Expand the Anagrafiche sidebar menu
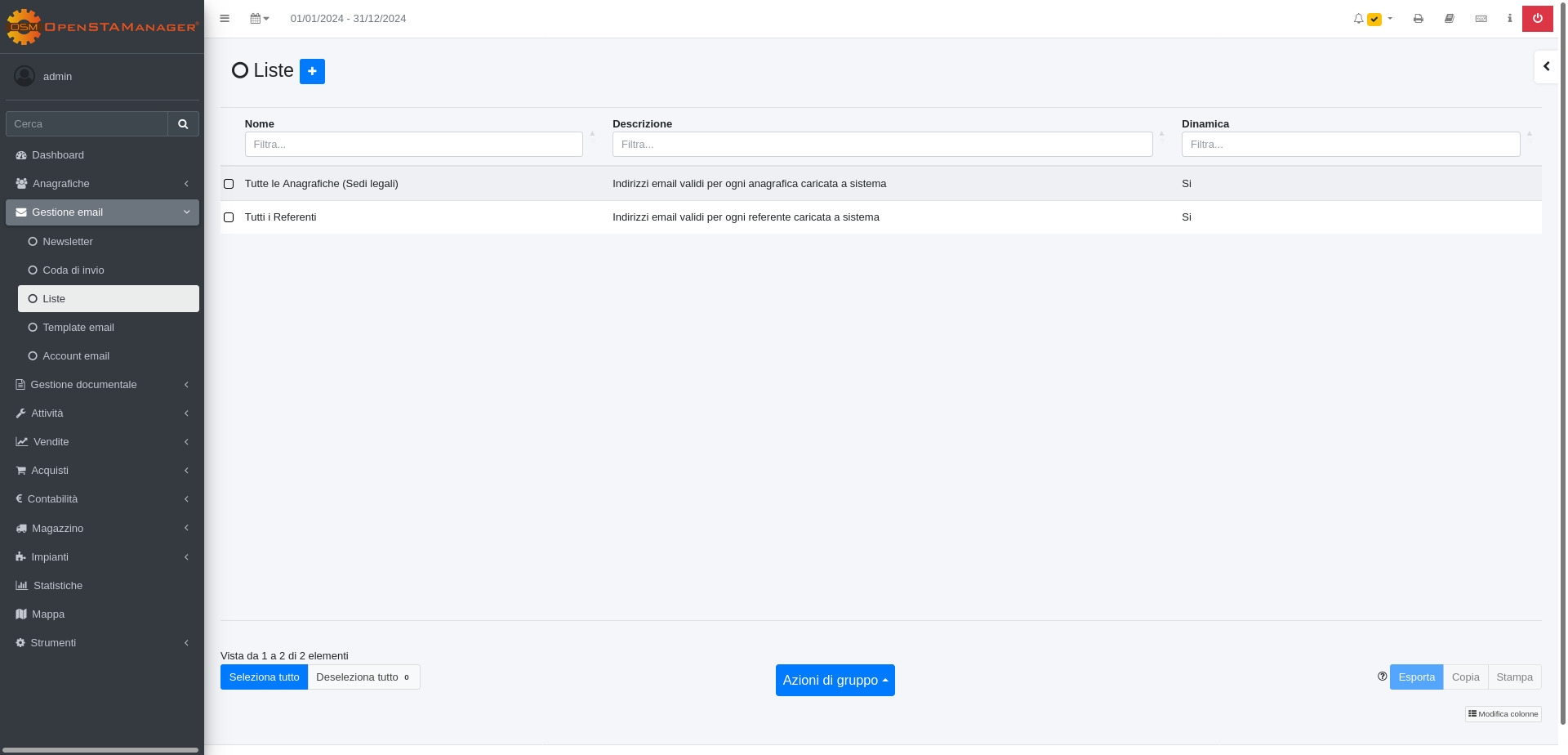 (102, 184)
